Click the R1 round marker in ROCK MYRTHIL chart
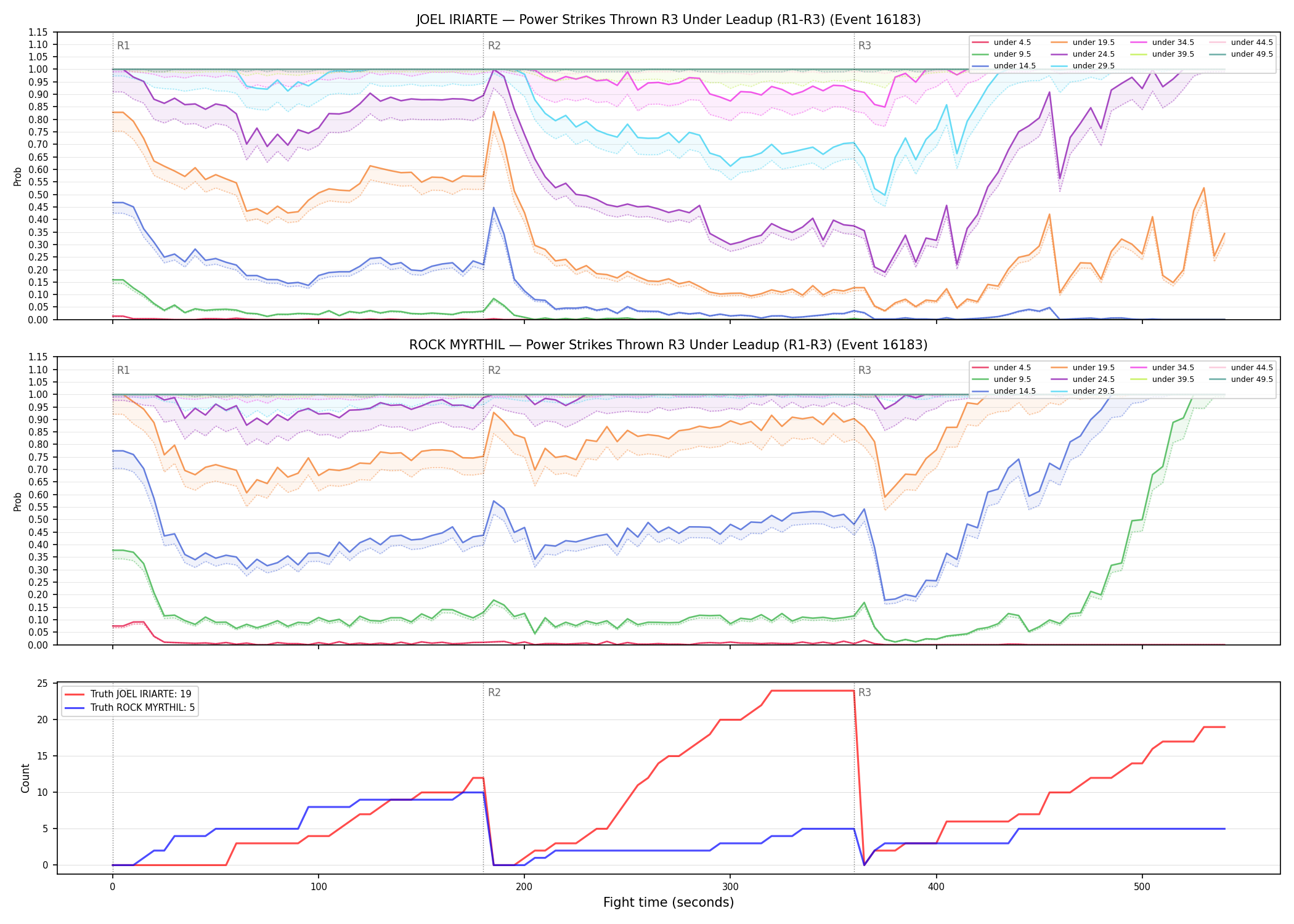The width and height of the screenshot is (1294, 924). (123, 370)
